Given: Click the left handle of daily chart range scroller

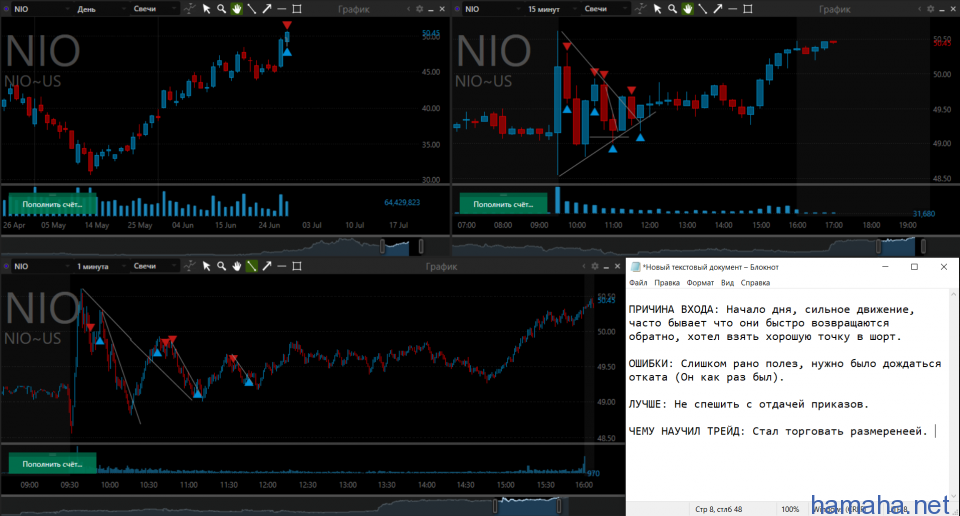Looking at the screenshot, I should [383, 246].
